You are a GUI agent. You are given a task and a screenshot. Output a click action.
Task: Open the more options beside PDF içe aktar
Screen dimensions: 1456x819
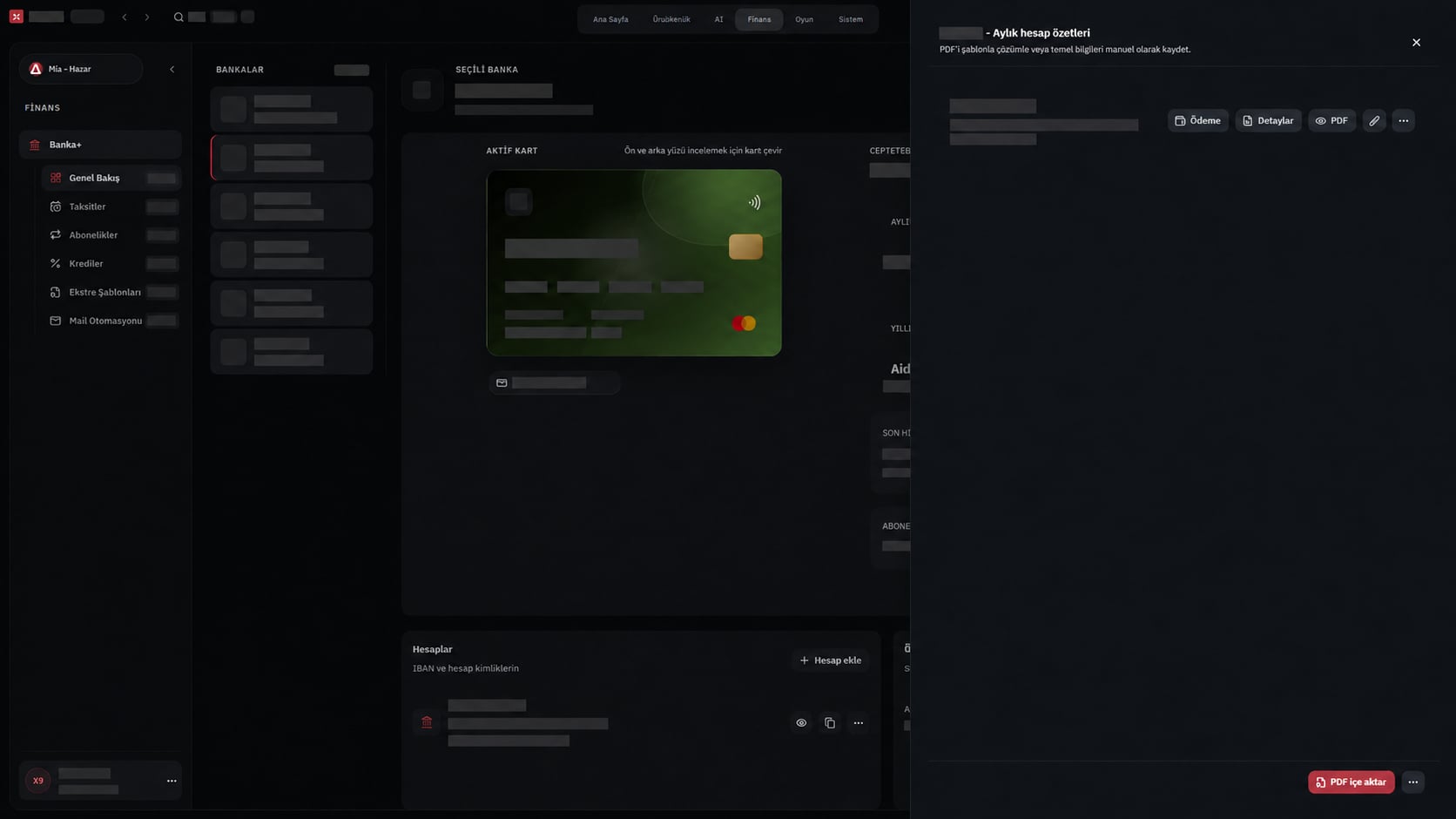tap(1413, 782)
